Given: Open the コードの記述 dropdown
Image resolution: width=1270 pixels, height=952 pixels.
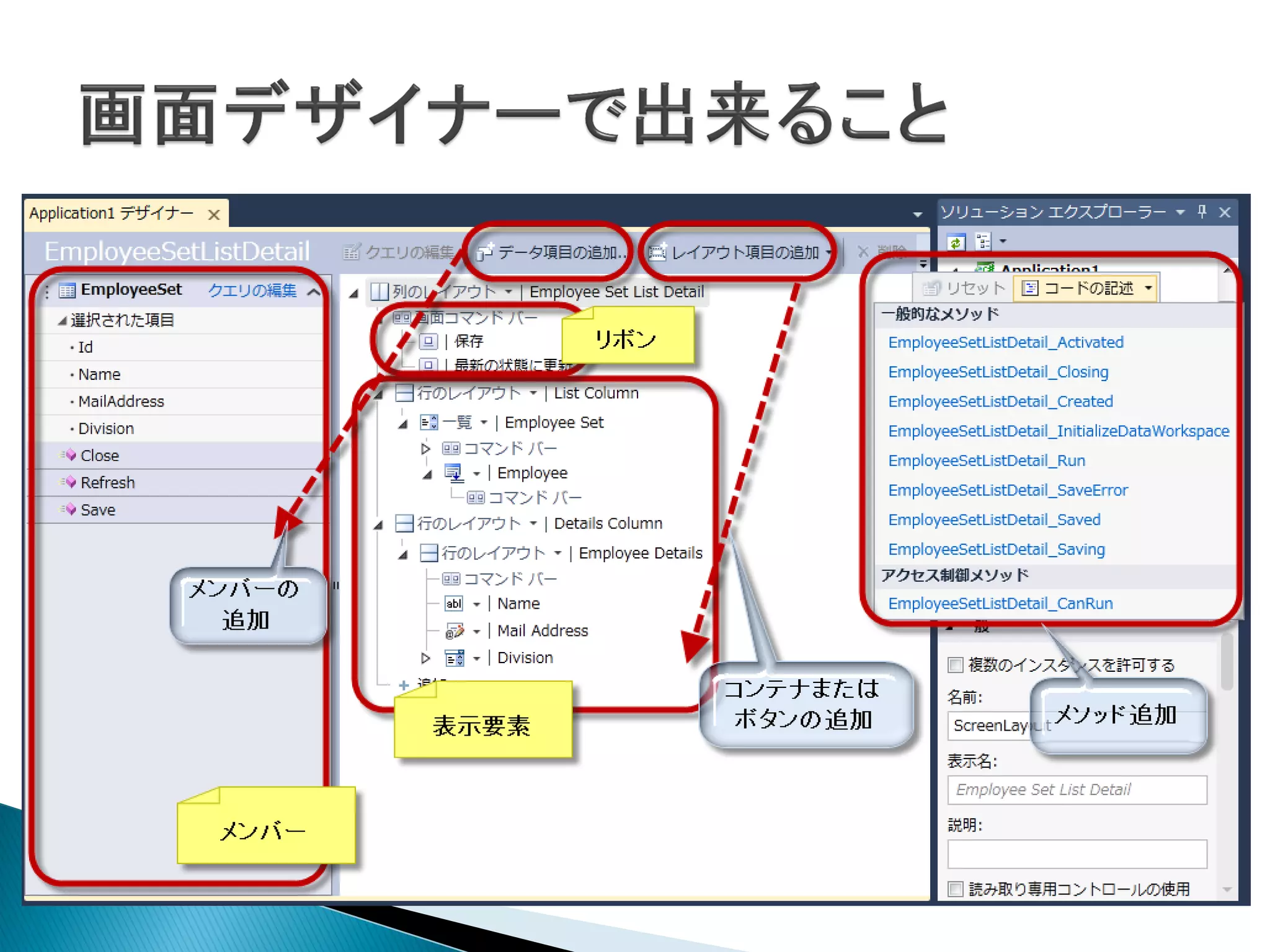Looking at the screenshot, I should pos(1148,288).
